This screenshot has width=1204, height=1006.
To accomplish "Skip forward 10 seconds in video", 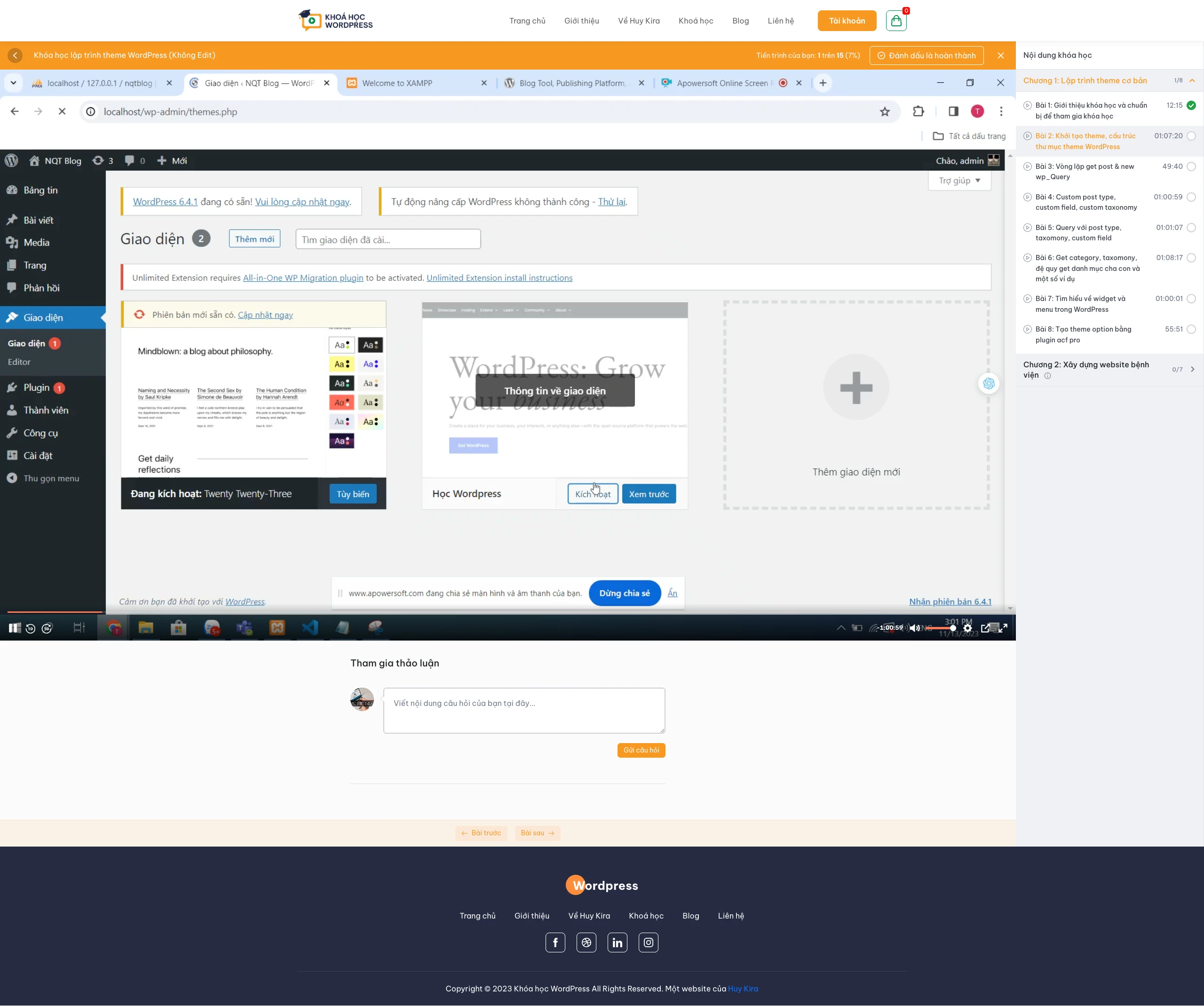I will (x=47, y=628).
